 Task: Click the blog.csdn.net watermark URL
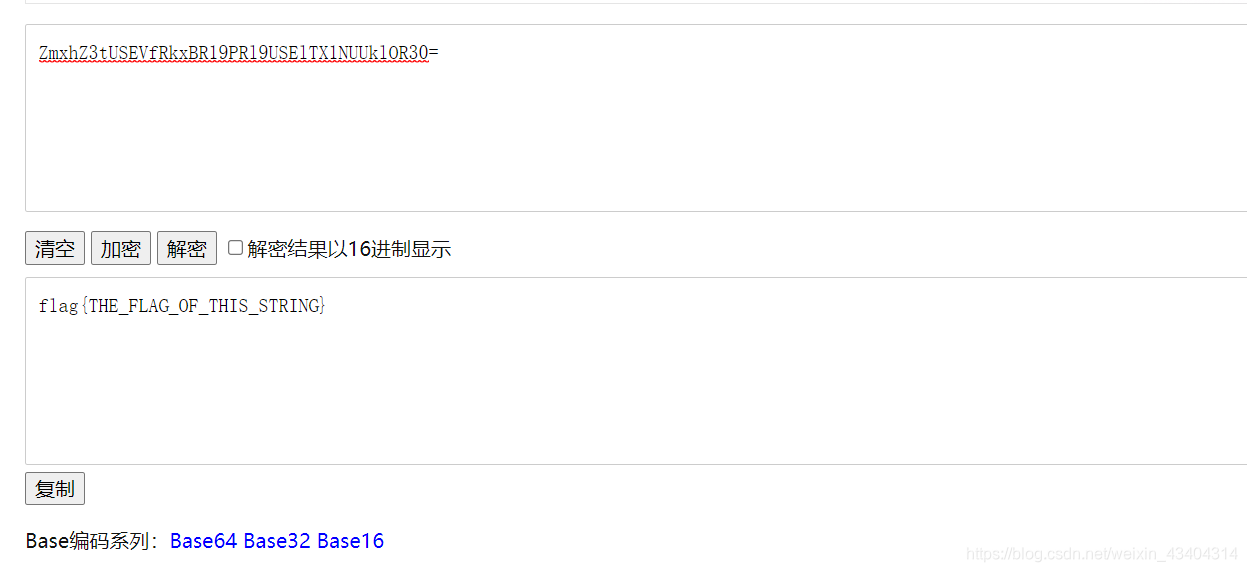coord(1103,553)
